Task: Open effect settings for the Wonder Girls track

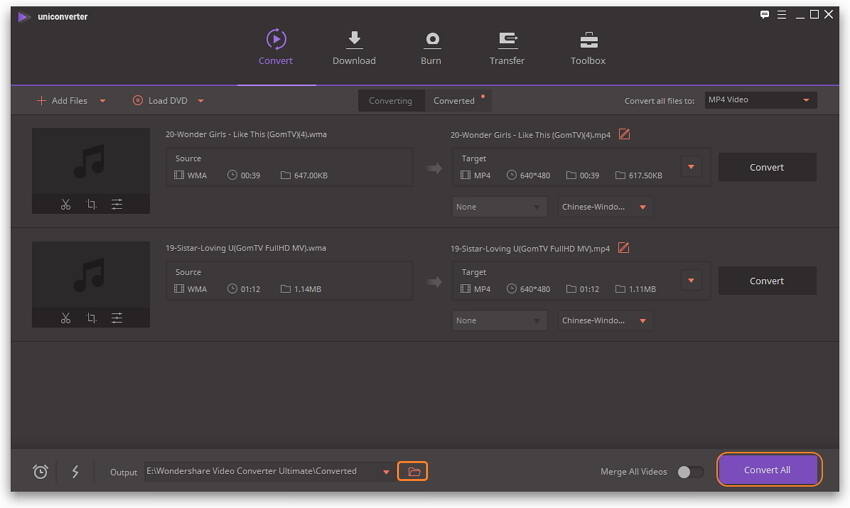Action: coord(117,204)
